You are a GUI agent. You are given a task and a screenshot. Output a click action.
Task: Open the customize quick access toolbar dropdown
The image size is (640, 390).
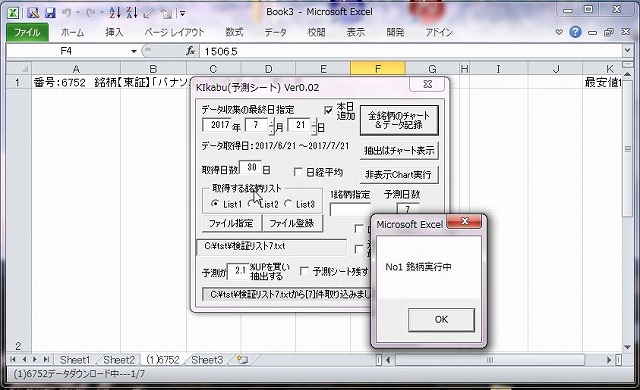click(182, 13)
